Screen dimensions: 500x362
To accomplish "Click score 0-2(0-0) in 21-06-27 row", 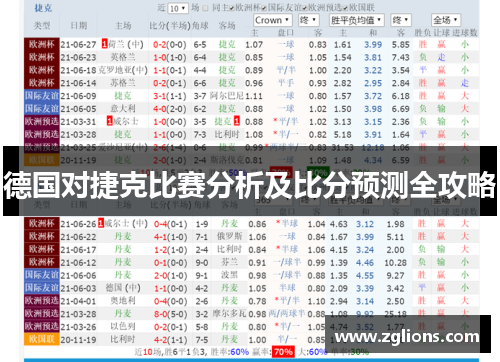I will (x=170, y=44).
